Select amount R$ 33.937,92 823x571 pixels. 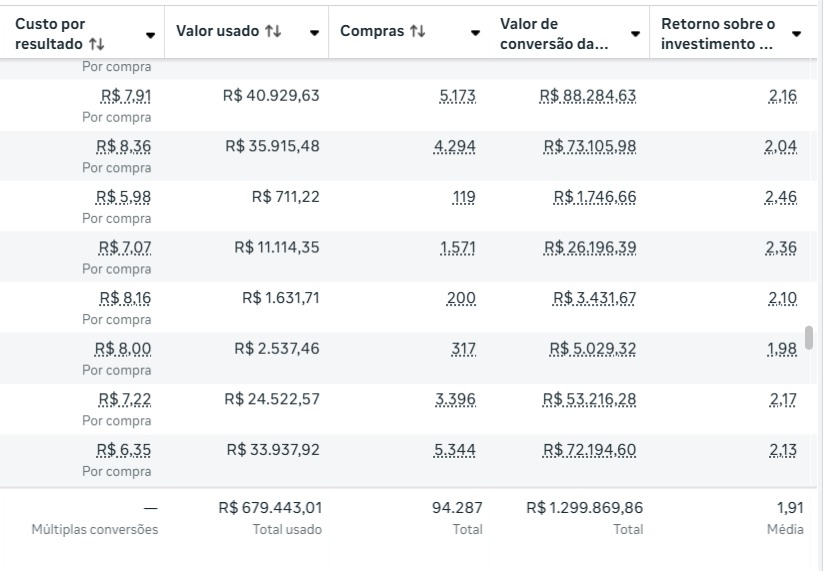[273, 450]
